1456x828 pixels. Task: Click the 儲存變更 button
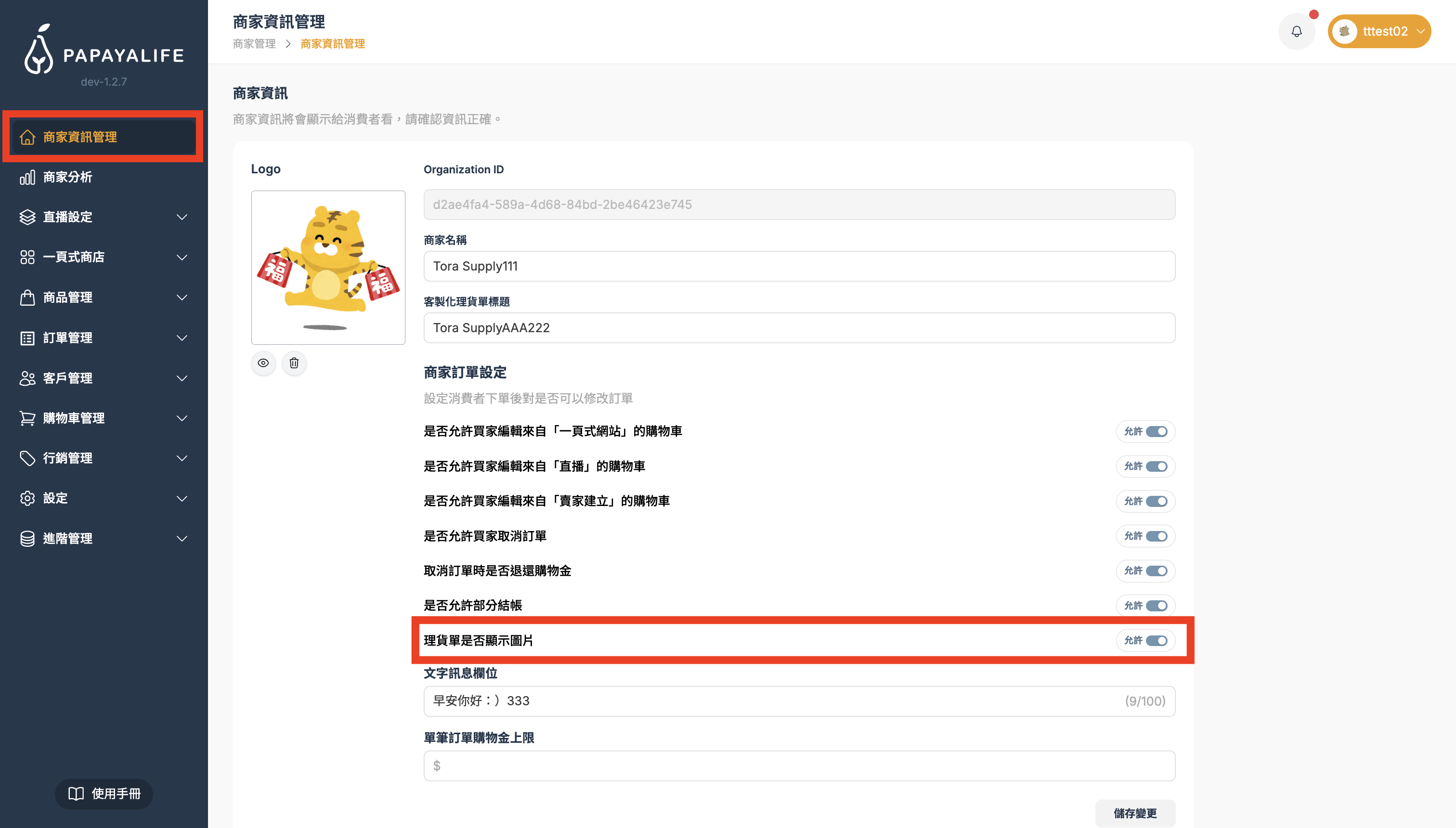click(1135, 813)
